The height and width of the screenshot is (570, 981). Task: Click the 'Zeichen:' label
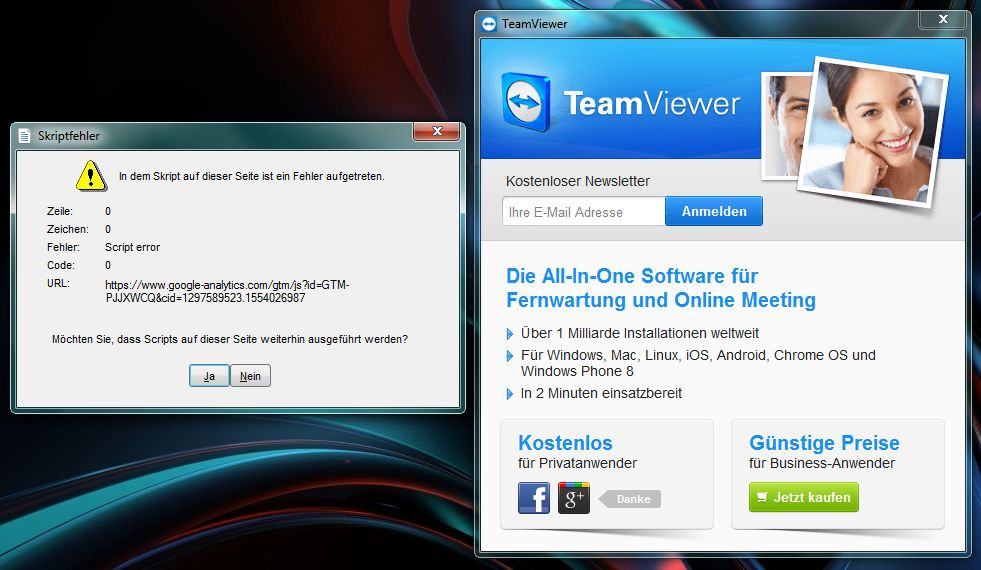(x=68, y=229)
